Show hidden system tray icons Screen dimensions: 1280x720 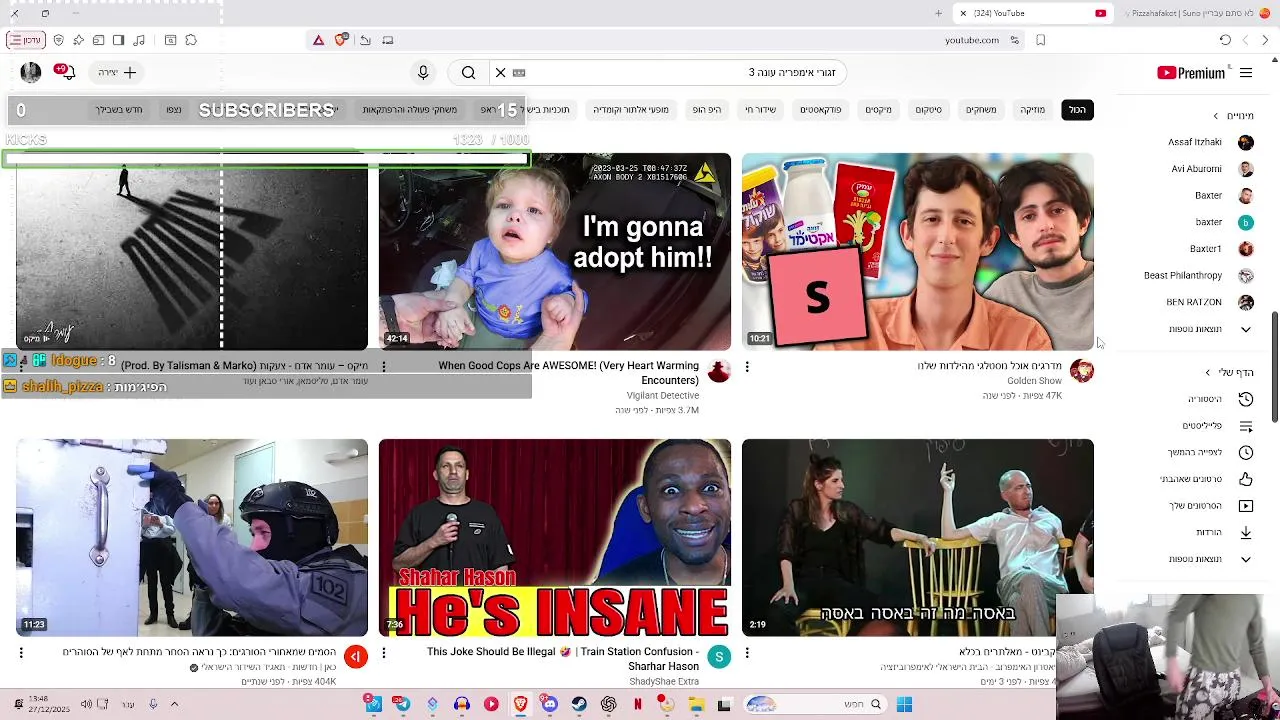coord(173,704)
